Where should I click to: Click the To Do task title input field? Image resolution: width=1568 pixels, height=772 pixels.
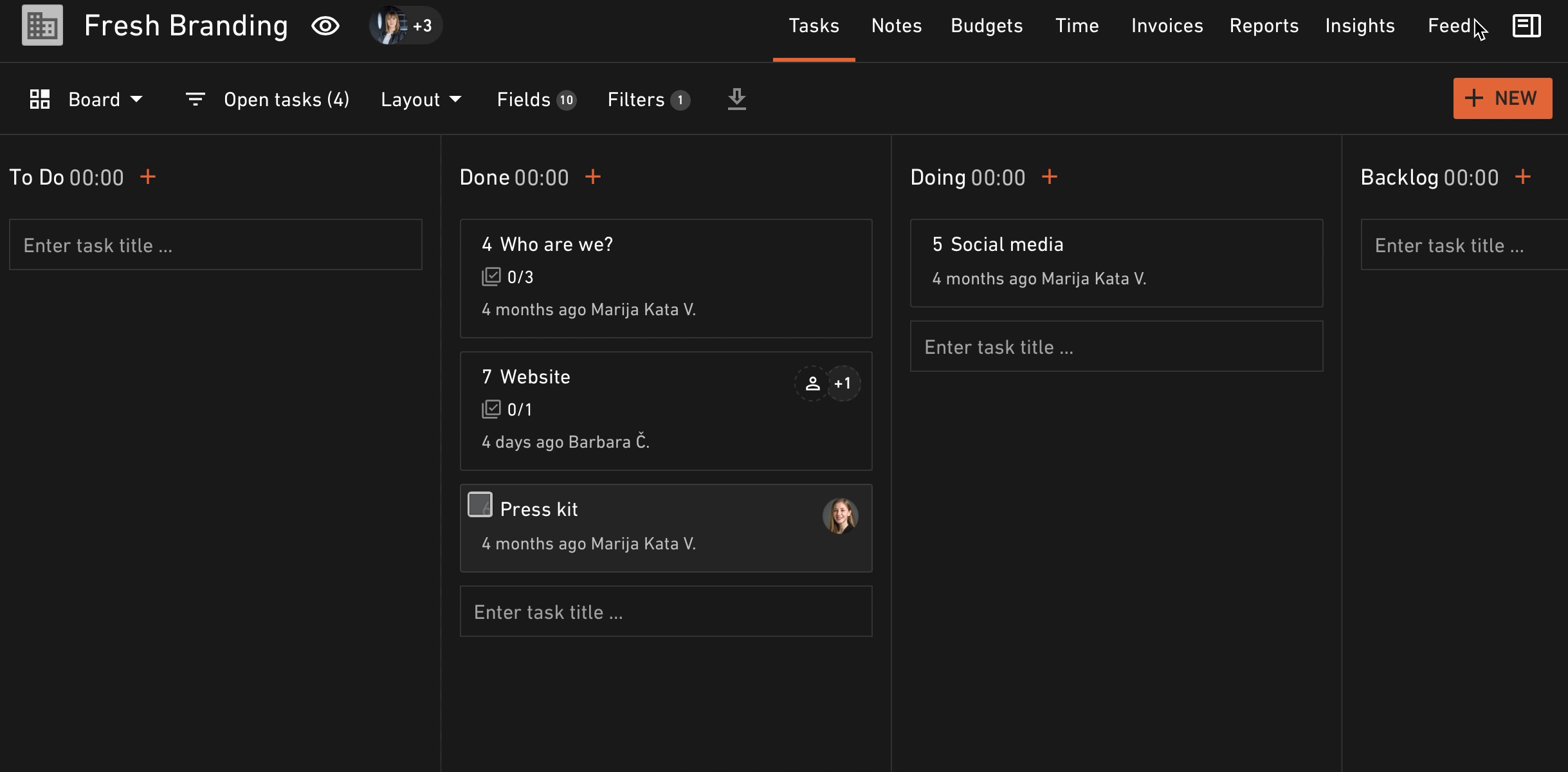[215, 244]
